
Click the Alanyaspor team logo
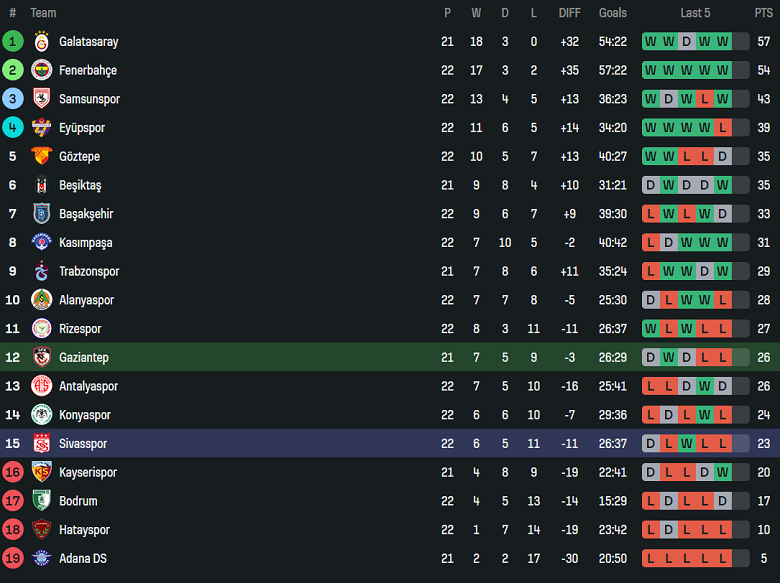pos(41,300)
